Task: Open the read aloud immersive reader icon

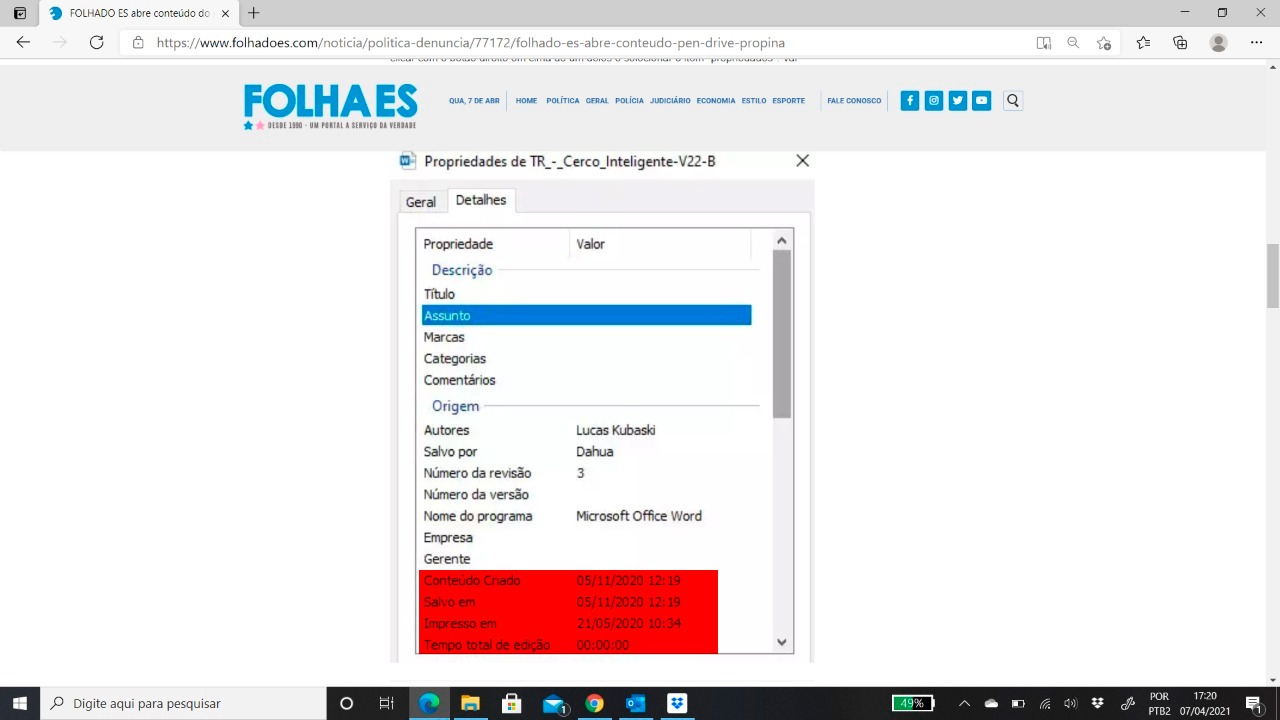Action: click(x=1043, y=43)
